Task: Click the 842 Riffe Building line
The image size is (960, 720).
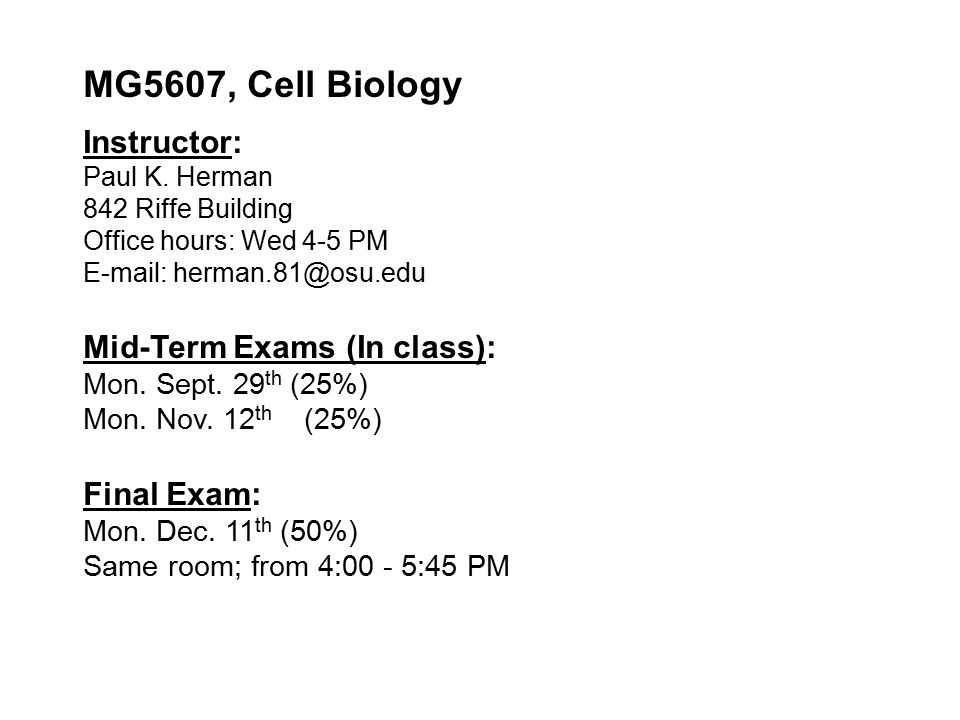Action: click(x=187, y=209)
